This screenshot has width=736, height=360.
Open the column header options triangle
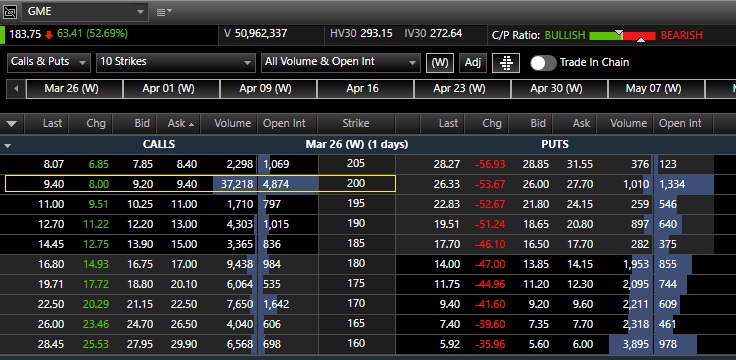12,124
